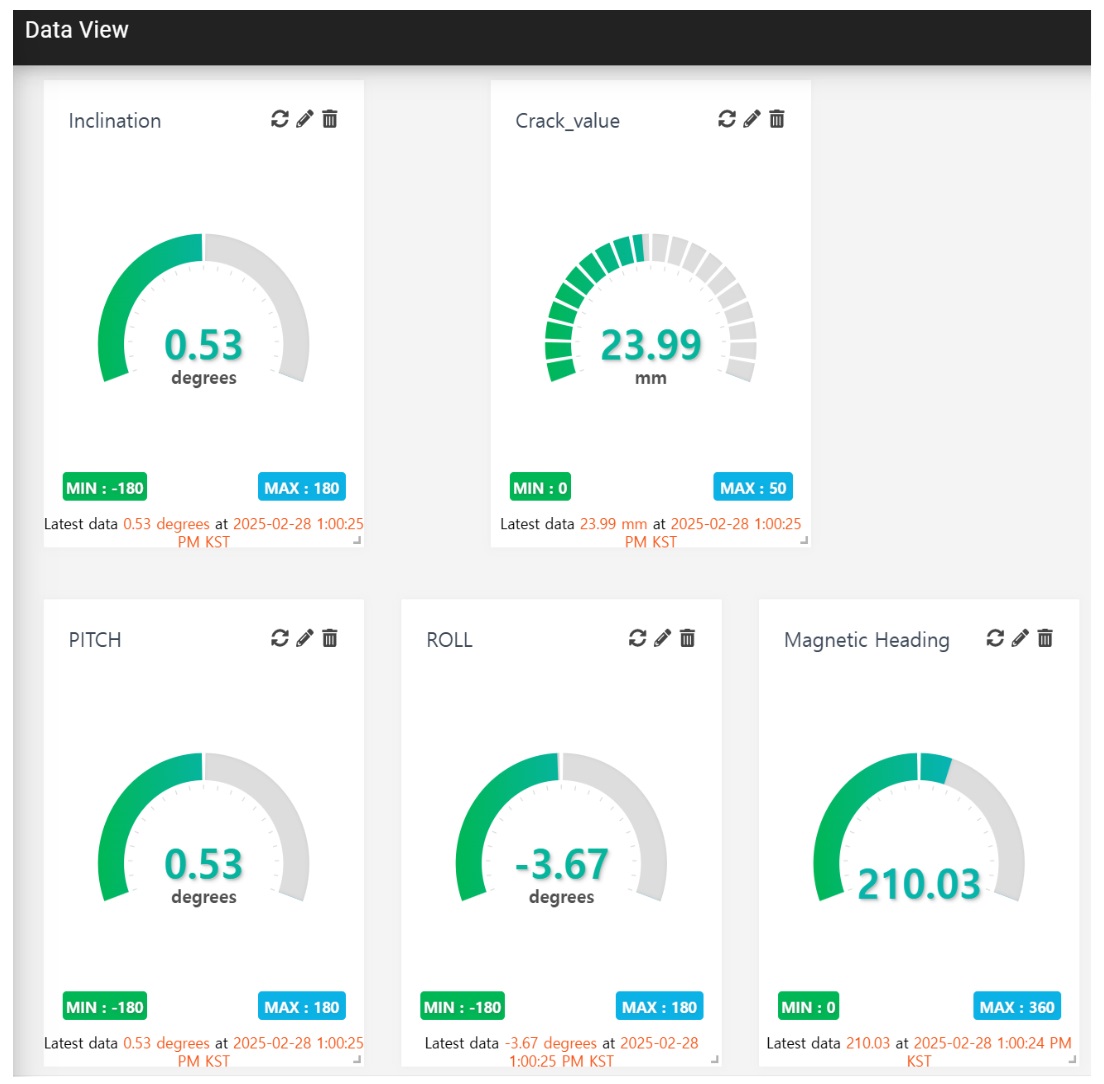The width and height of the screenshot is (1104, 1084).
Task: Edit the ROLL widget with the pencil icon
Action: click(x=663, y=638)
